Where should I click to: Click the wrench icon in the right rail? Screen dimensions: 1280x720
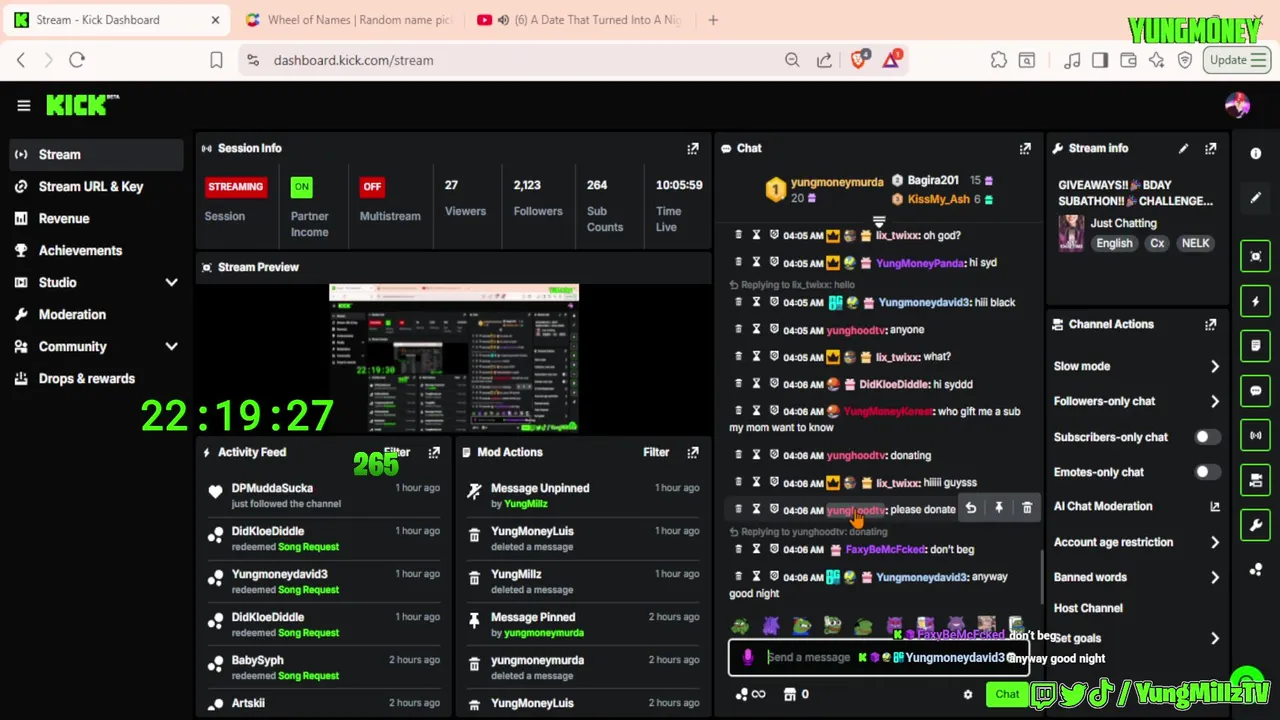[x=1256, y=524]
